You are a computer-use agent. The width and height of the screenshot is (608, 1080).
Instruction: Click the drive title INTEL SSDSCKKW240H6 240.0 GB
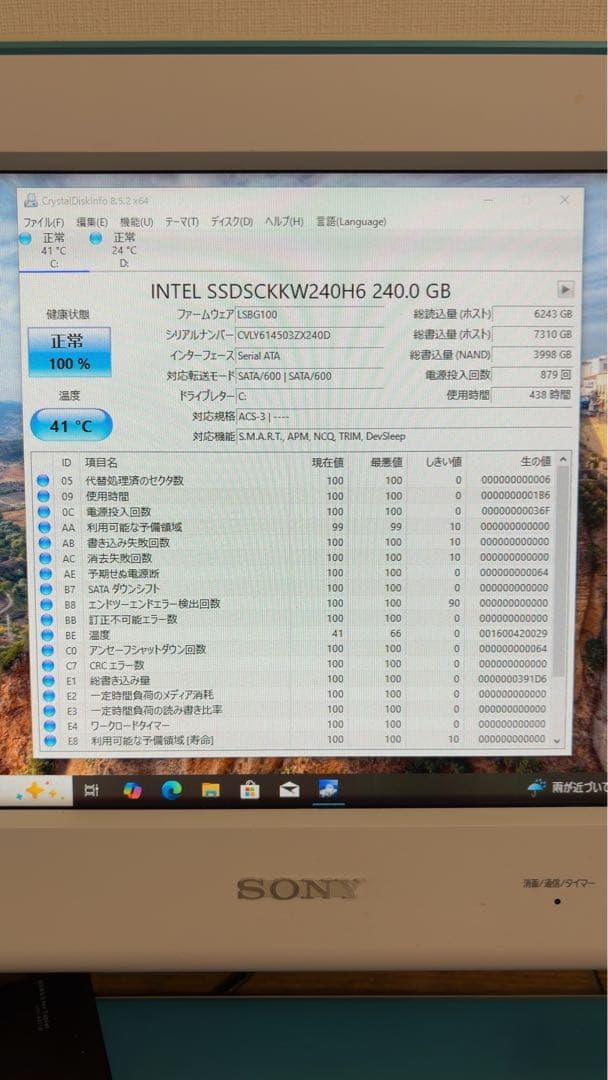point(301,291)
